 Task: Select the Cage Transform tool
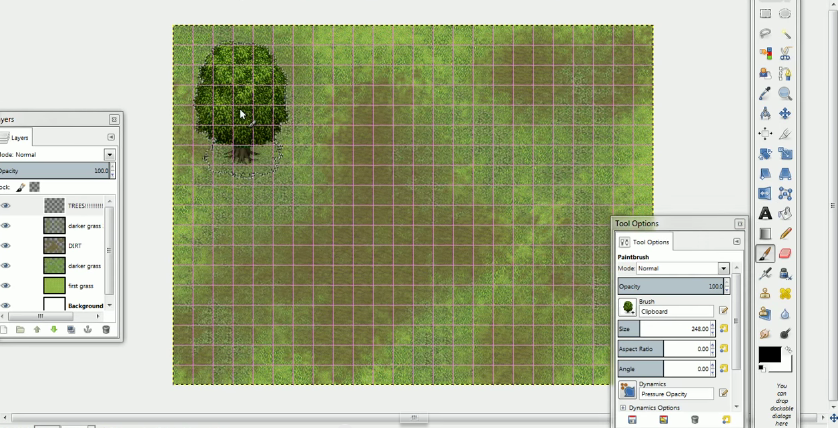(785, 193)
